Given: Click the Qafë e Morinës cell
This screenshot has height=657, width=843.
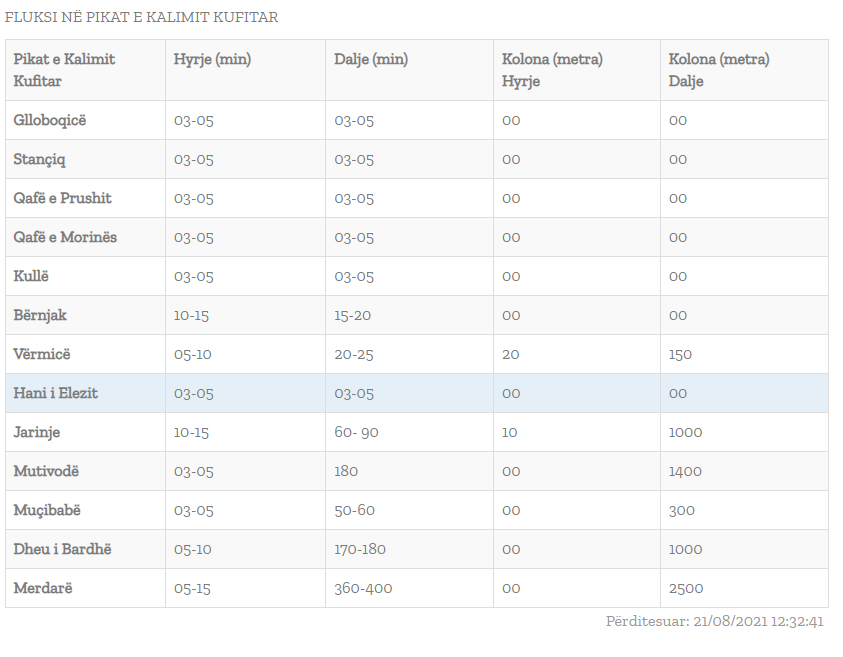Looking at the screenshot, I should [x=65, y=237].
